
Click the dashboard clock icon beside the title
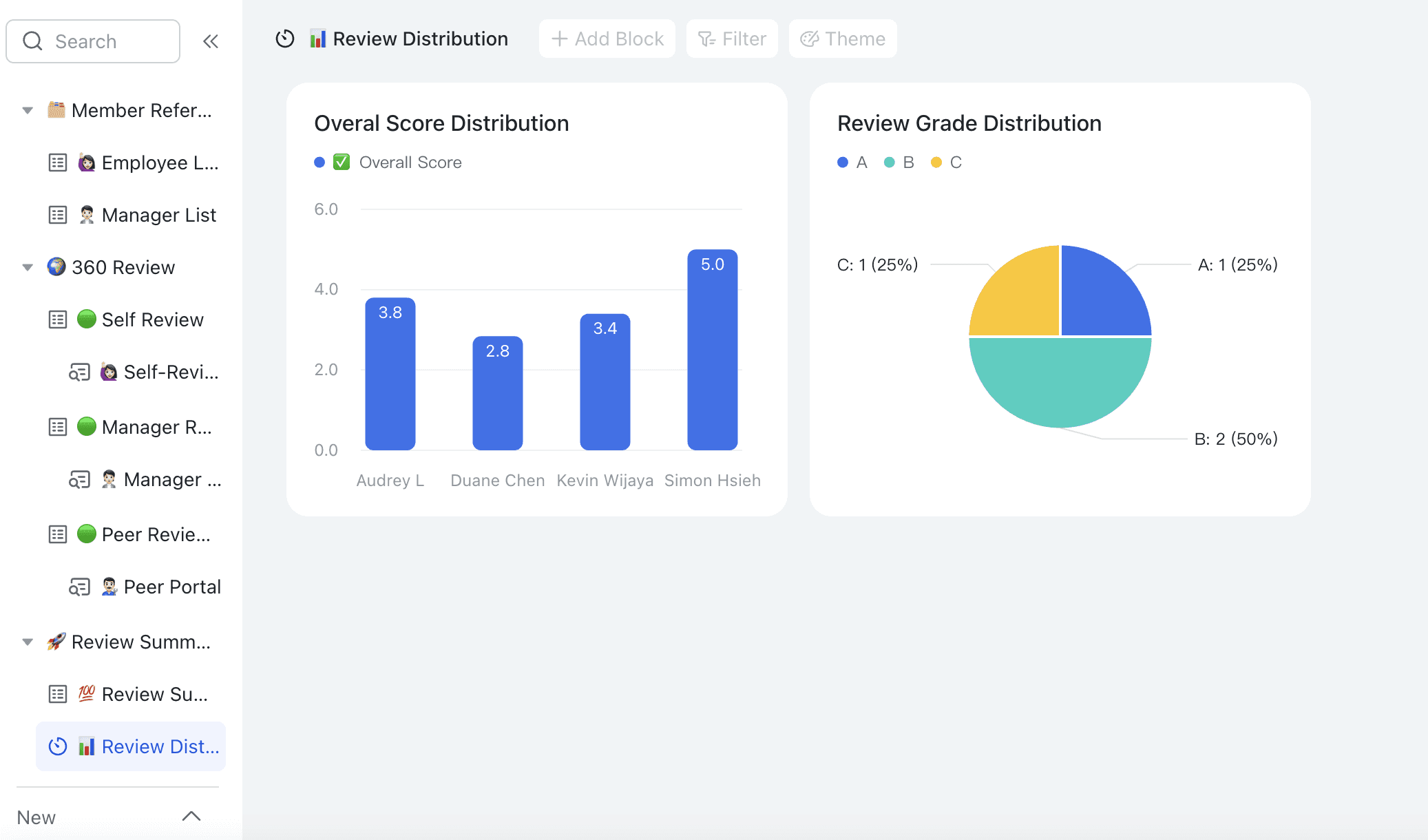tap(285, 39)
